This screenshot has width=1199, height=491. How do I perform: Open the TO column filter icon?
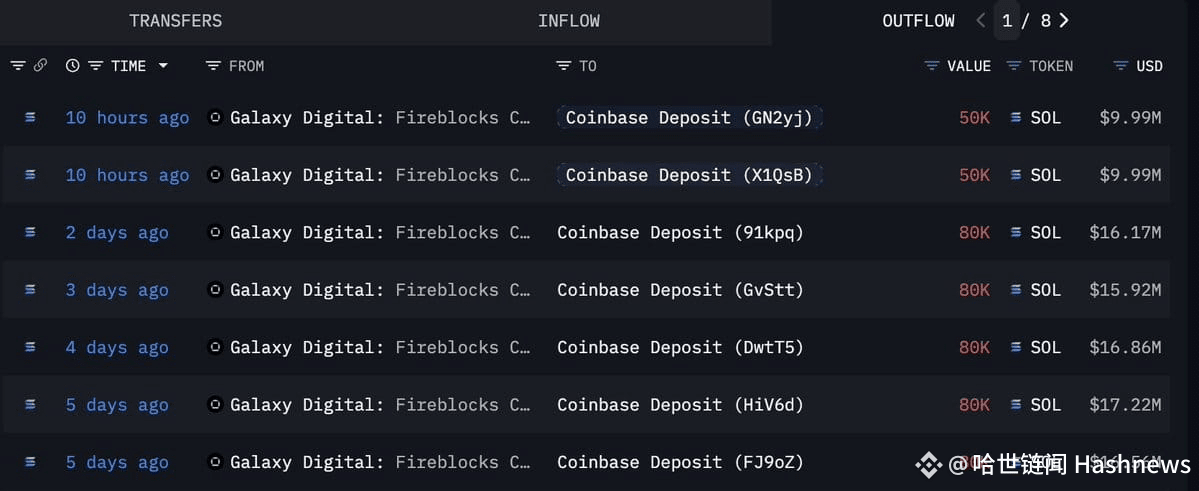(564, 66)
